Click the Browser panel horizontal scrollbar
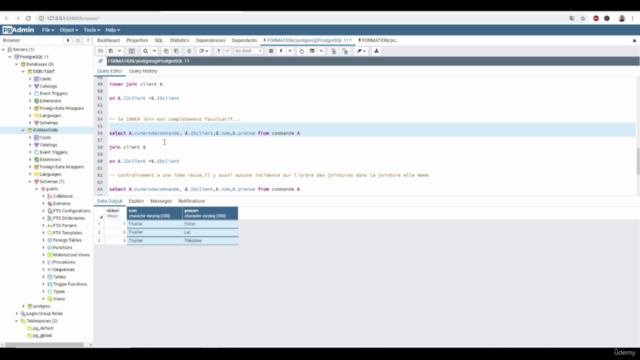The width and height of the screenshot is (640, 360). pyautogui.click(x=44, y=345)
